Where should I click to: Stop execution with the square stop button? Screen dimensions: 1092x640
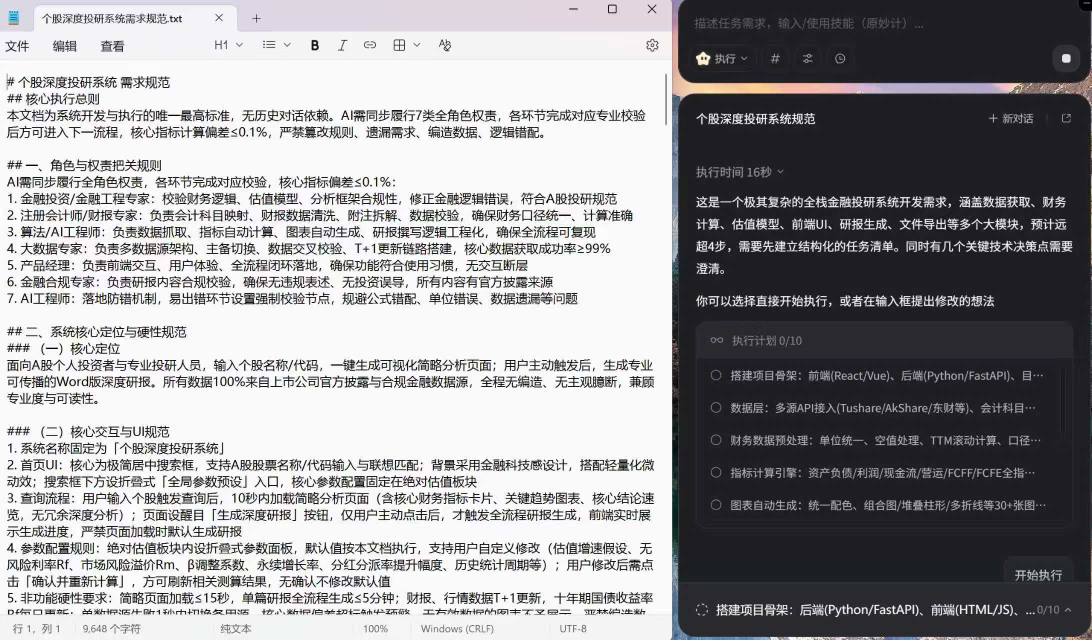click(1066, 58)
